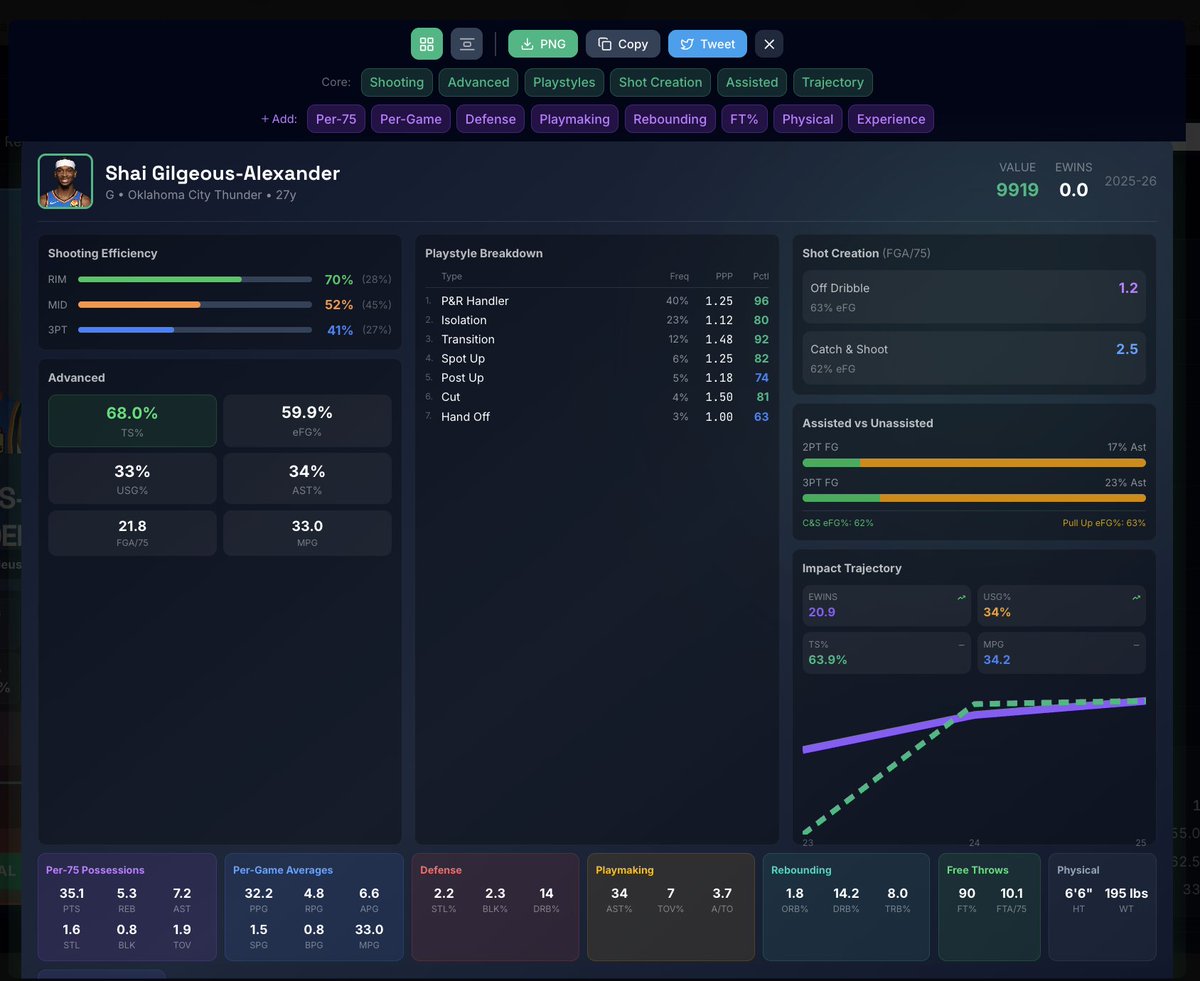Image resolution: width=1200 pixels, height=981 pixels.
Task: Add the Defense stats section
Action: tap(490, 119)
